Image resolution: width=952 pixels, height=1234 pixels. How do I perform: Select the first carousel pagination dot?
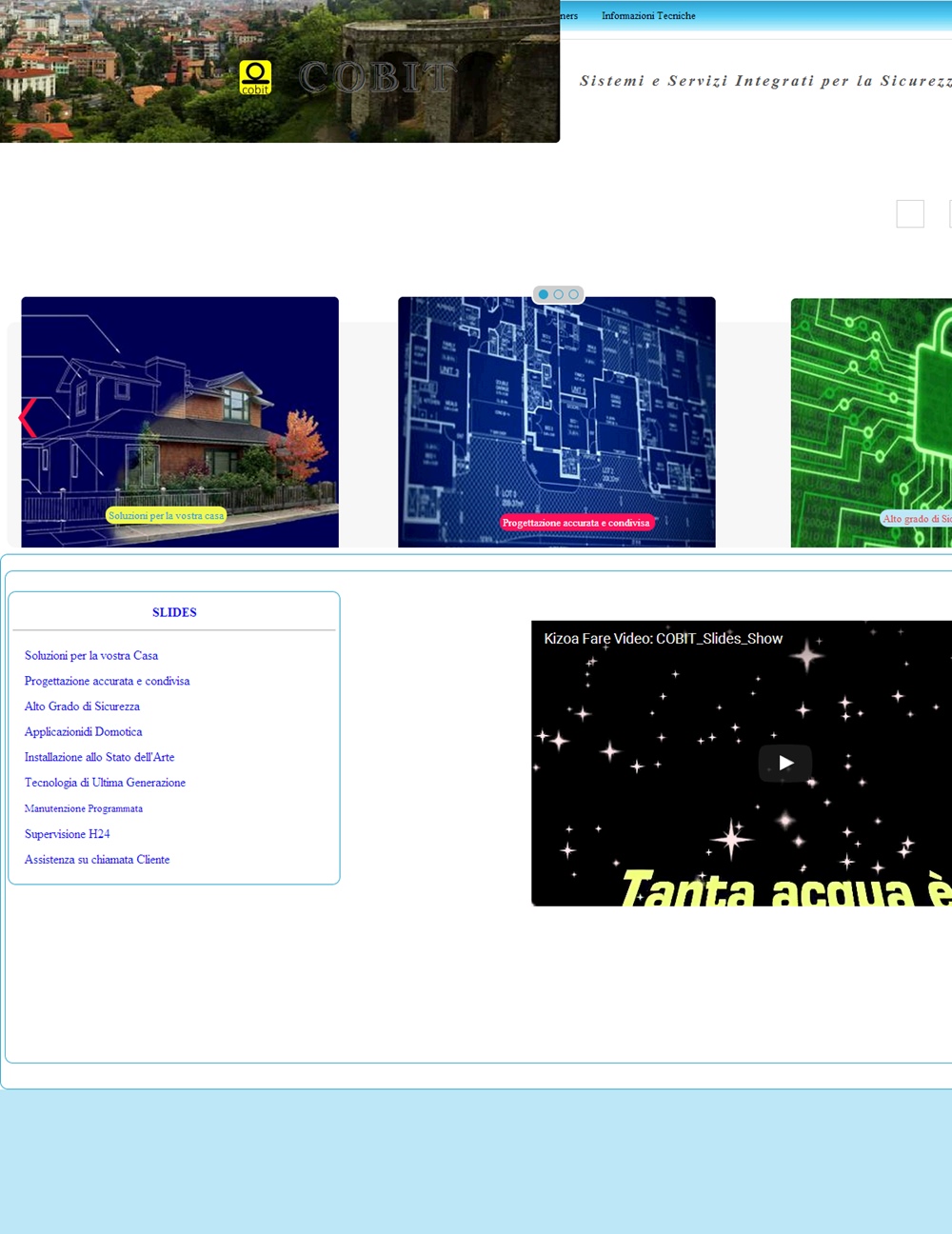pyautogui.click(x=544, y=294)
